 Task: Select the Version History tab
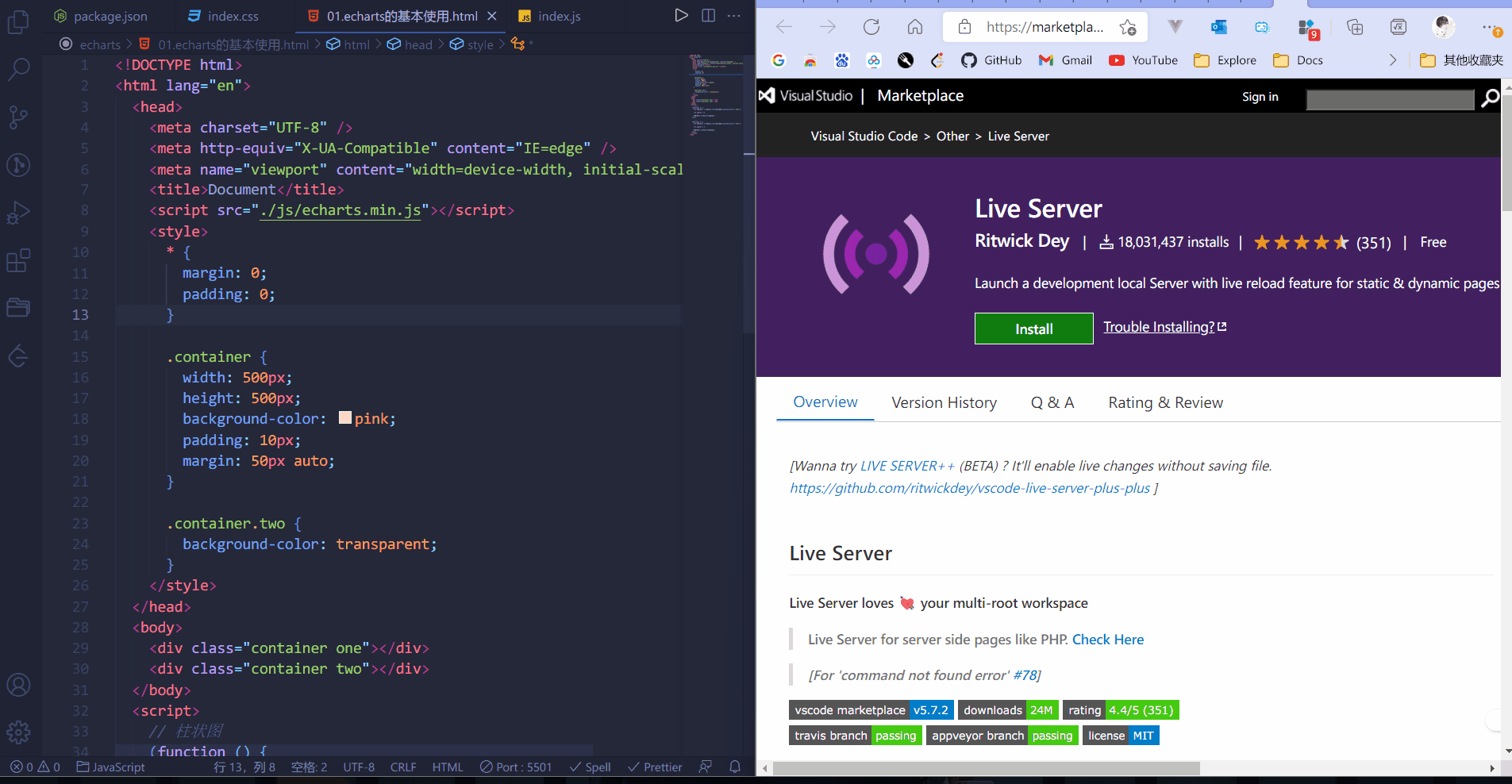coord(945,402)
